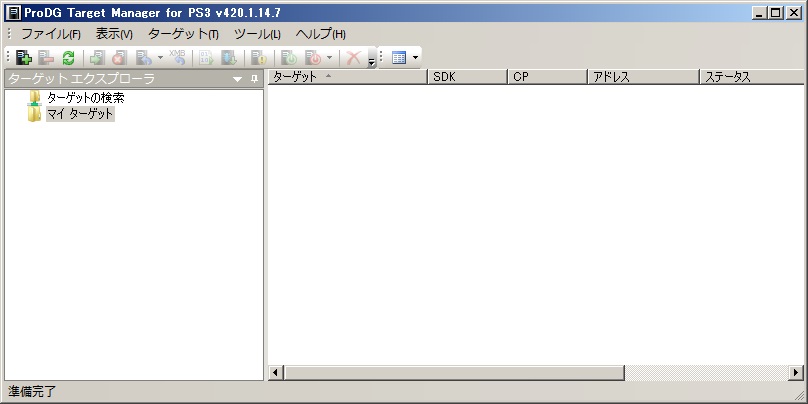The height and width of the screenshot is (404, 808).
Task: Close the Target Manager window
Action: coord(794,13)
